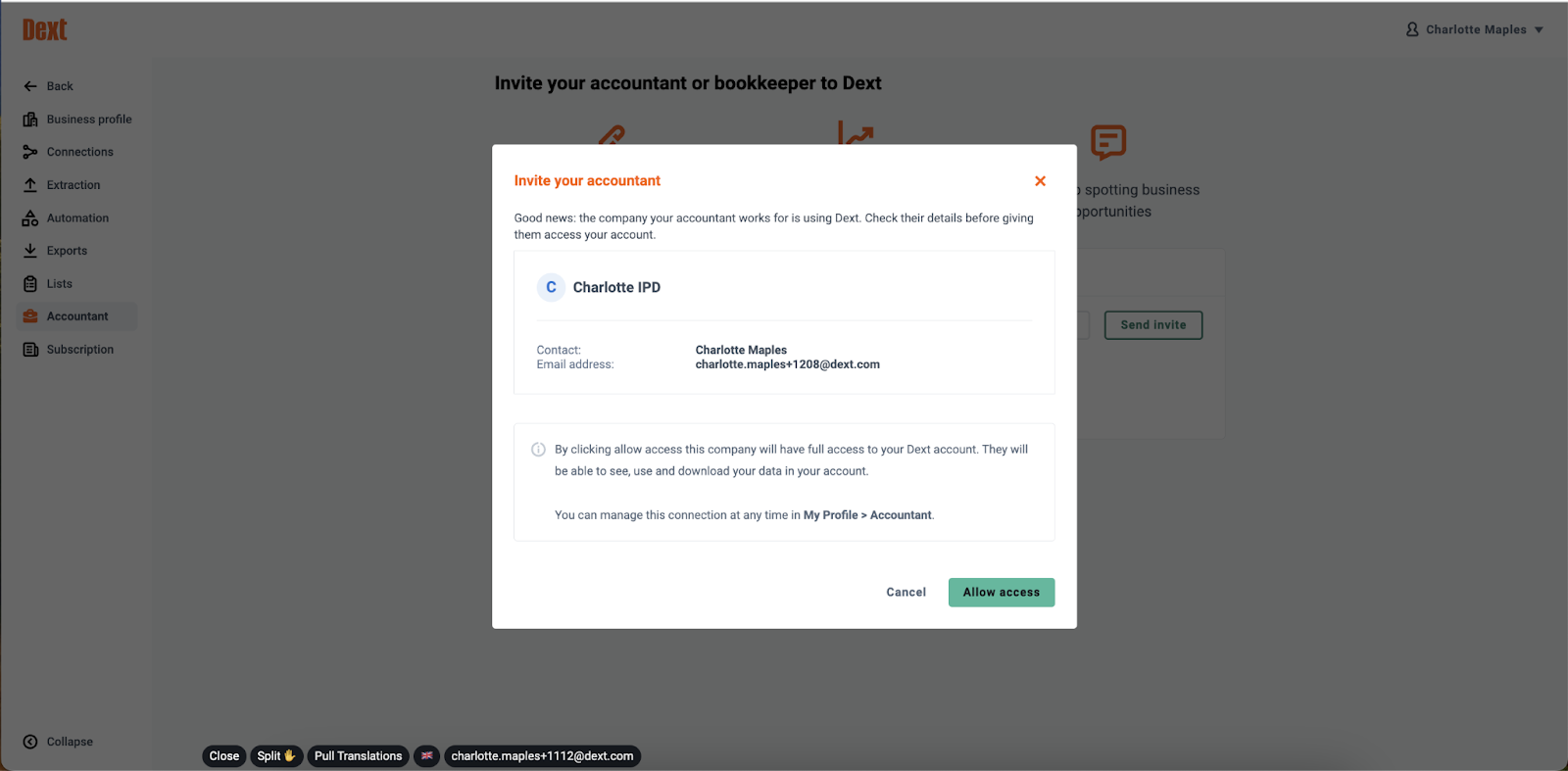This screenshot has width=1568, height=771.
Task: Click the Split button in bottom toolbar
Action: [x=276, y=756]
